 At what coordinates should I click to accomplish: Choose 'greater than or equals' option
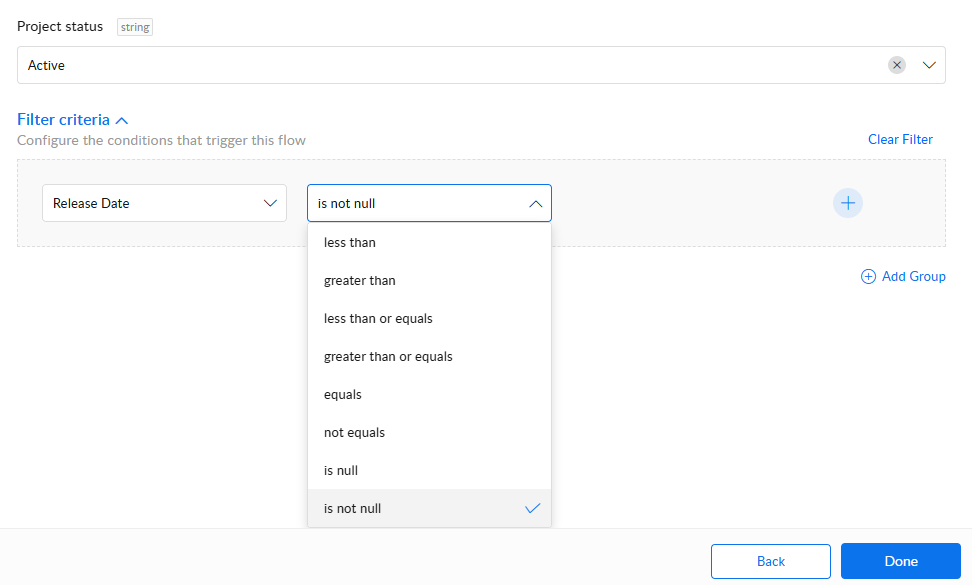click(x=388, y=357)
